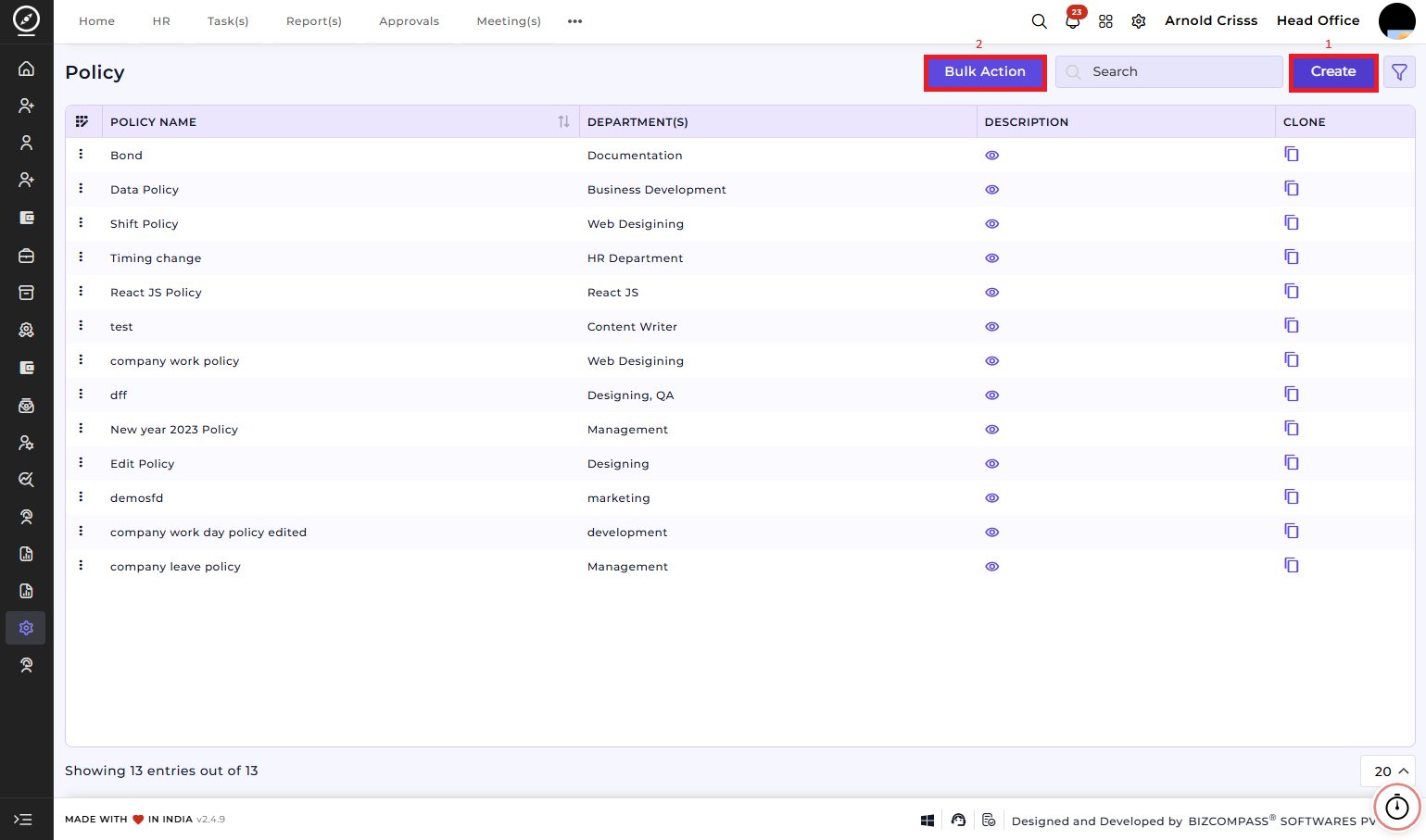Open the global search magnifier icon
Screen dimensions: 1426x840
pyautogui.click(x=1040, y=21)
